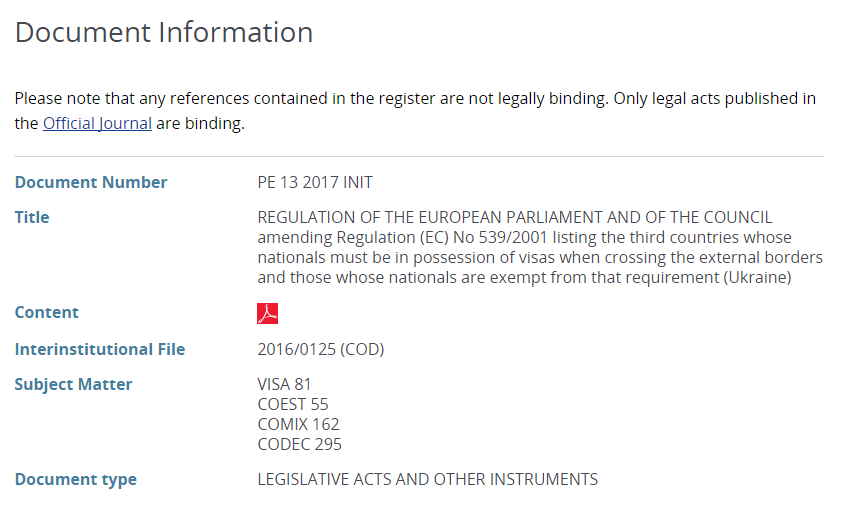Follow the Official Journal link
Screen dimensions: 855x505
coord(97,124)
